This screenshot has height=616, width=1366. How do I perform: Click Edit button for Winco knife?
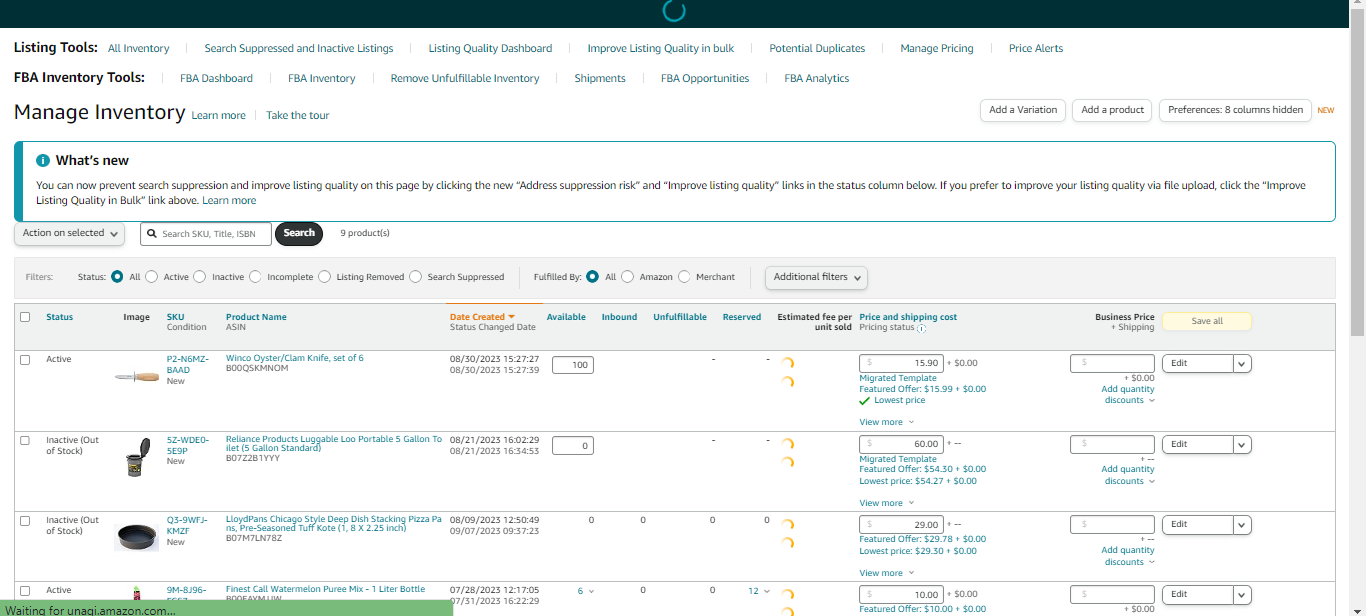click(1197, 364)
